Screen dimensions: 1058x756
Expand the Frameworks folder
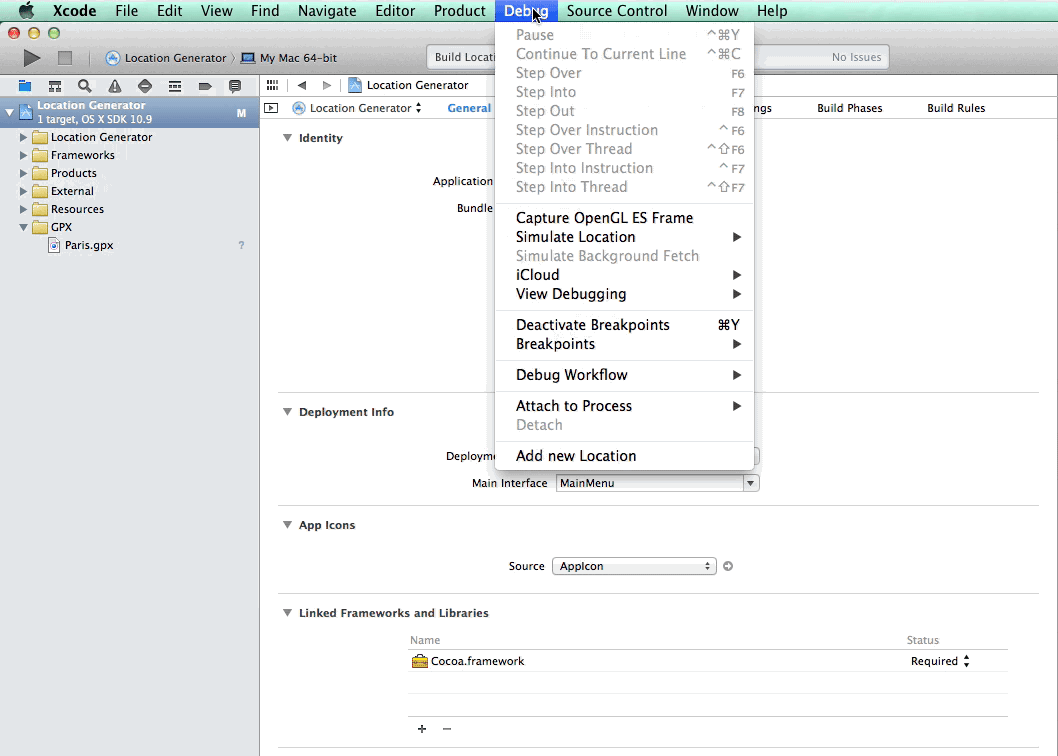(23, 155)
